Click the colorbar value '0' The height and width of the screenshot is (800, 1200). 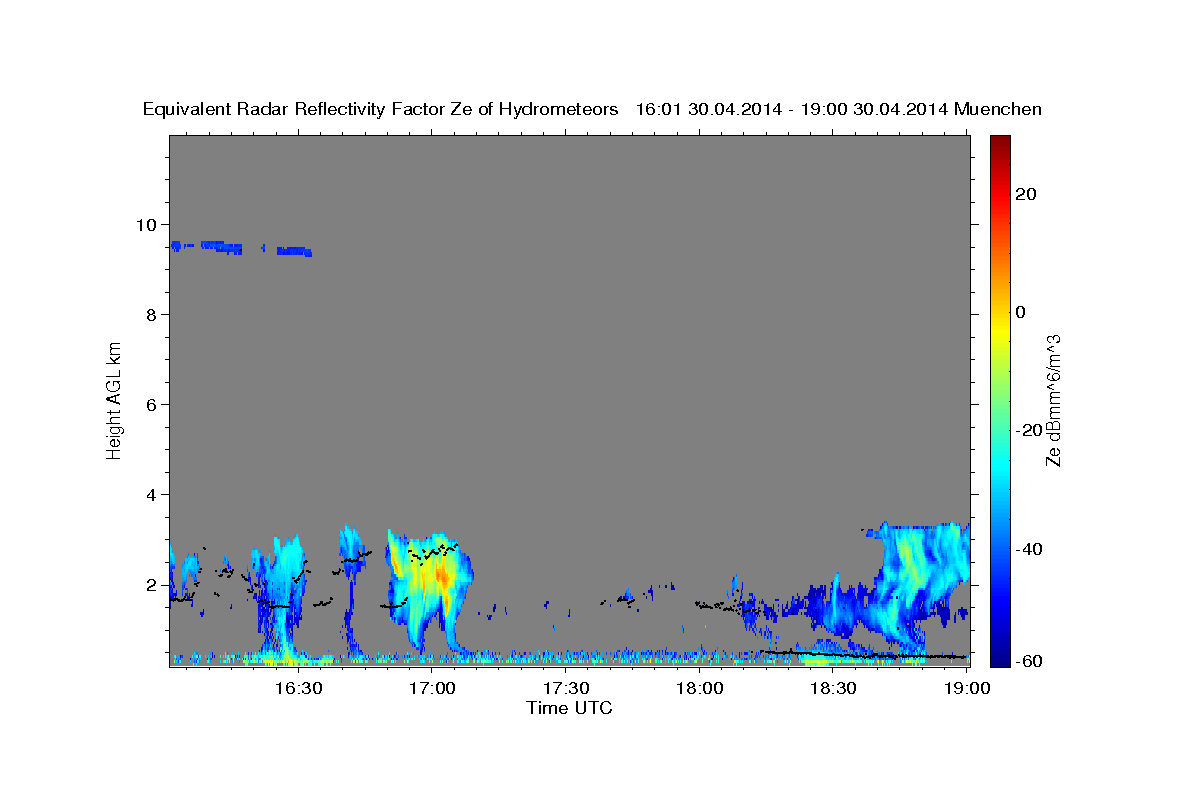(1021, 312)
